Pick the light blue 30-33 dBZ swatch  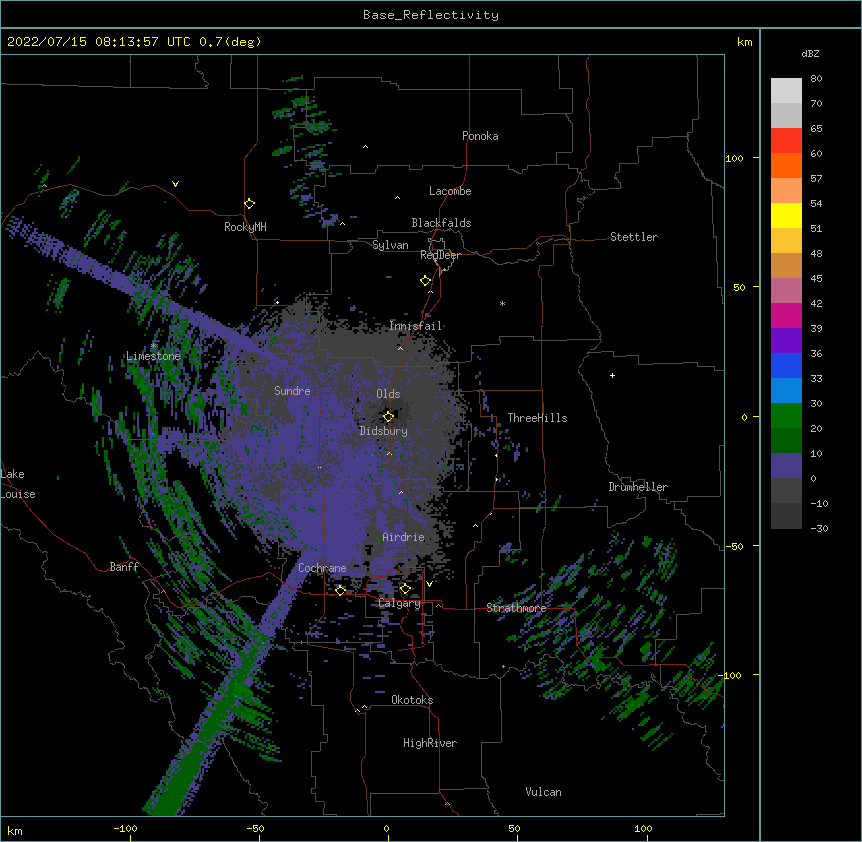click(x=786, y=391)
